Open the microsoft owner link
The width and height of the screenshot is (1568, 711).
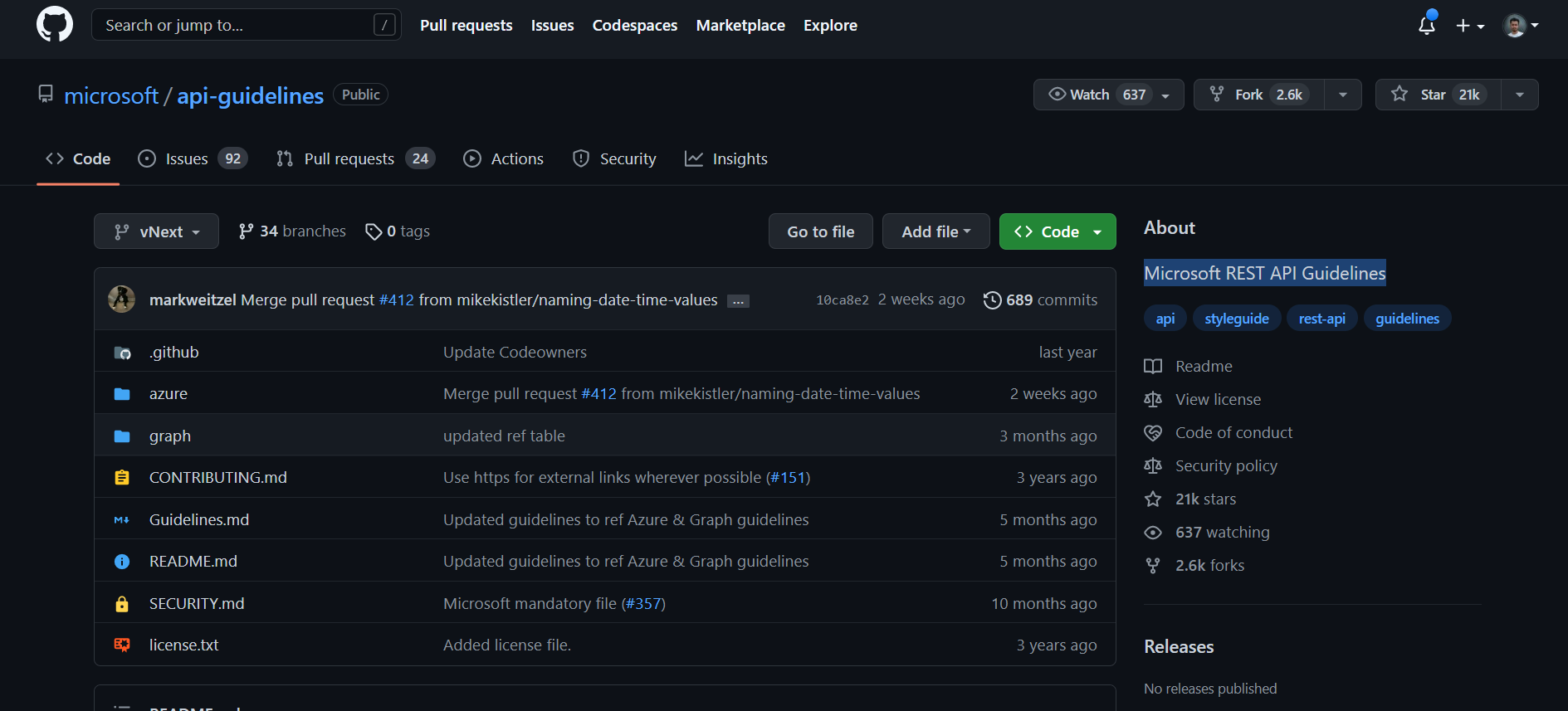pos(111,96)
